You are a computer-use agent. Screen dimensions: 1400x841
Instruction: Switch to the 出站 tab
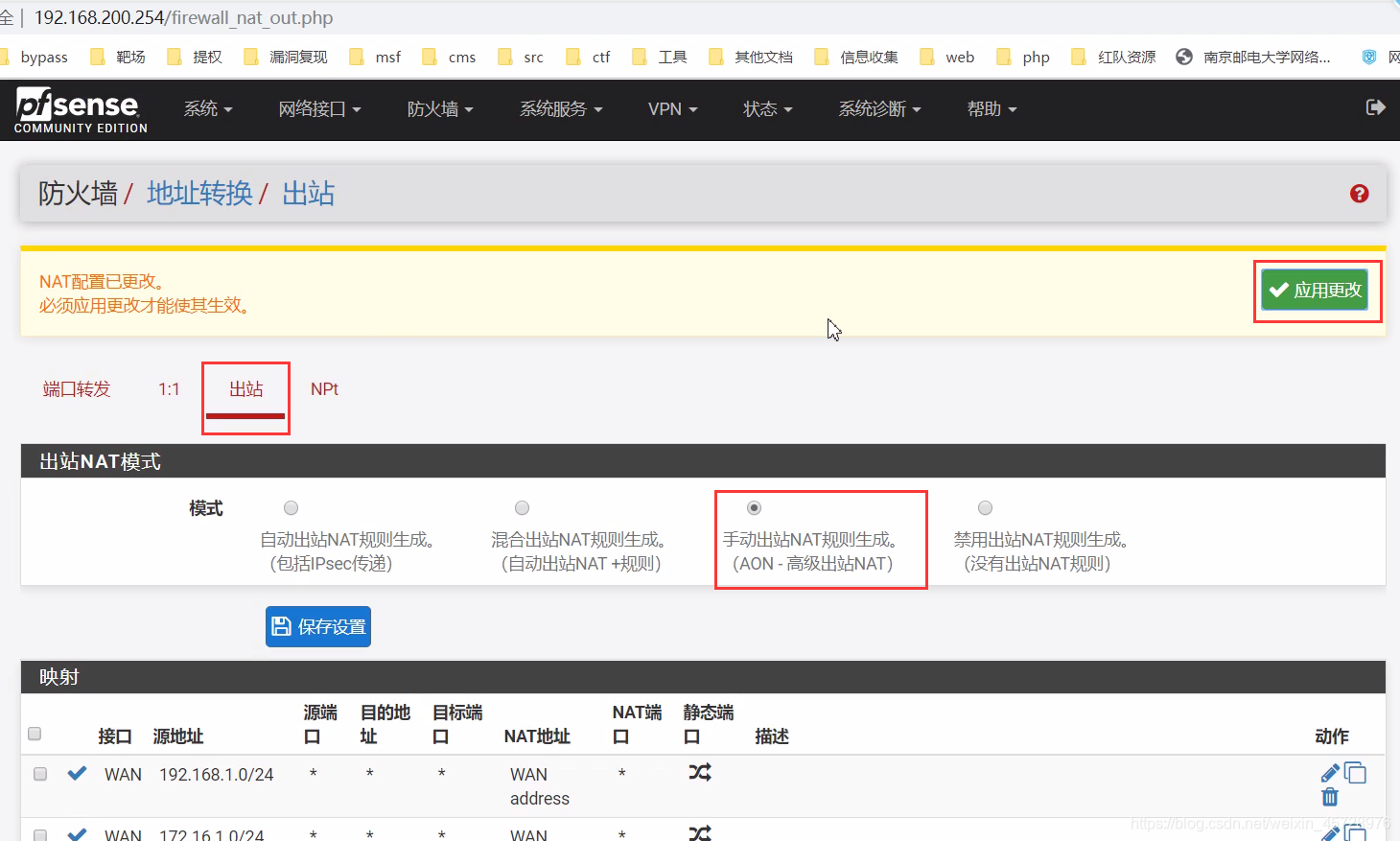[x=245, y=389]
